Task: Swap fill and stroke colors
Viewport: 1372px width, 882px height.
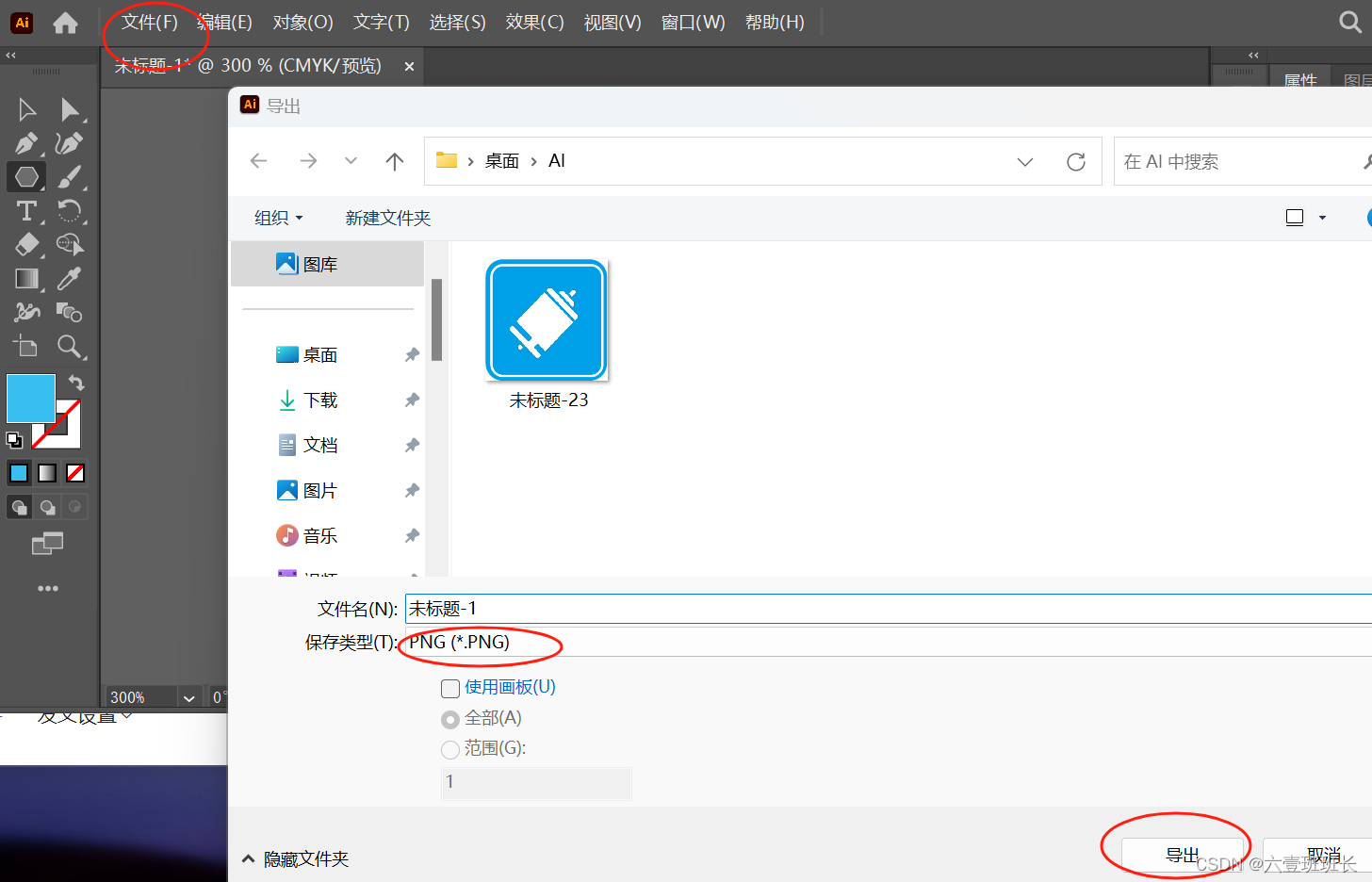Action: pos(76,382)
